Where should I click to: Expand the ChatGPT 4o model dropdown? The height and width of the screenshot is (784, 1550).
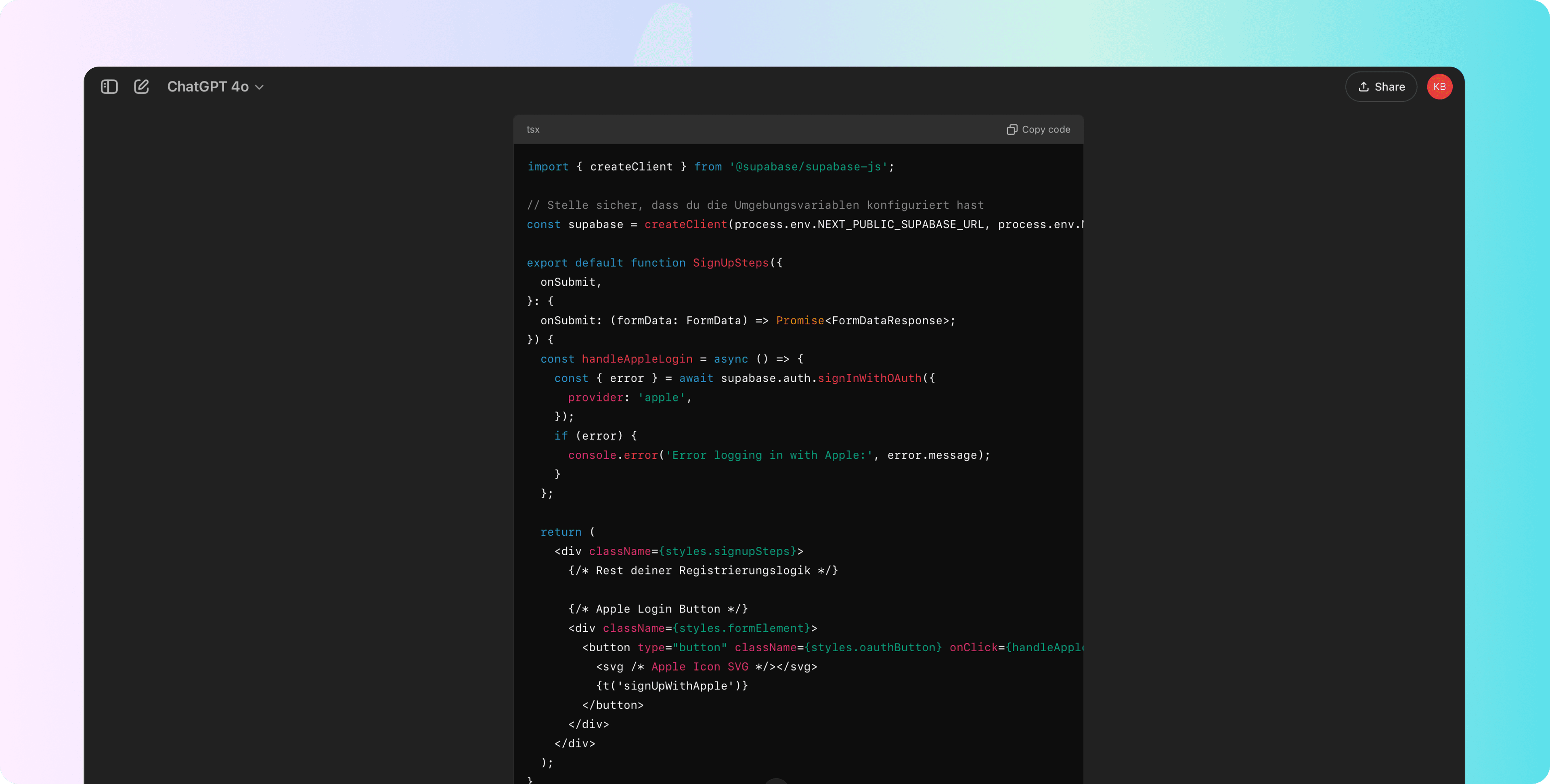click(208, 87)
